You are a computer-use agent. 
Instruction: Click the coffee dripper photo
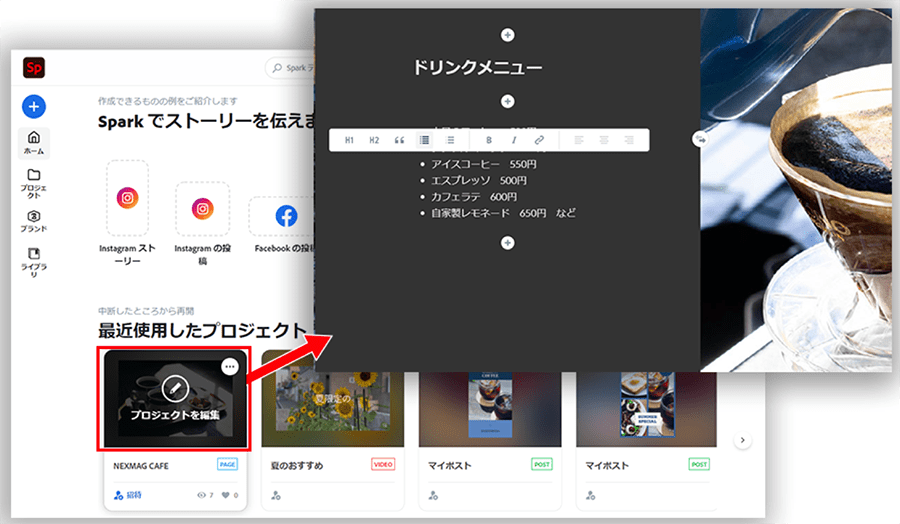click(x=796, y=189)
